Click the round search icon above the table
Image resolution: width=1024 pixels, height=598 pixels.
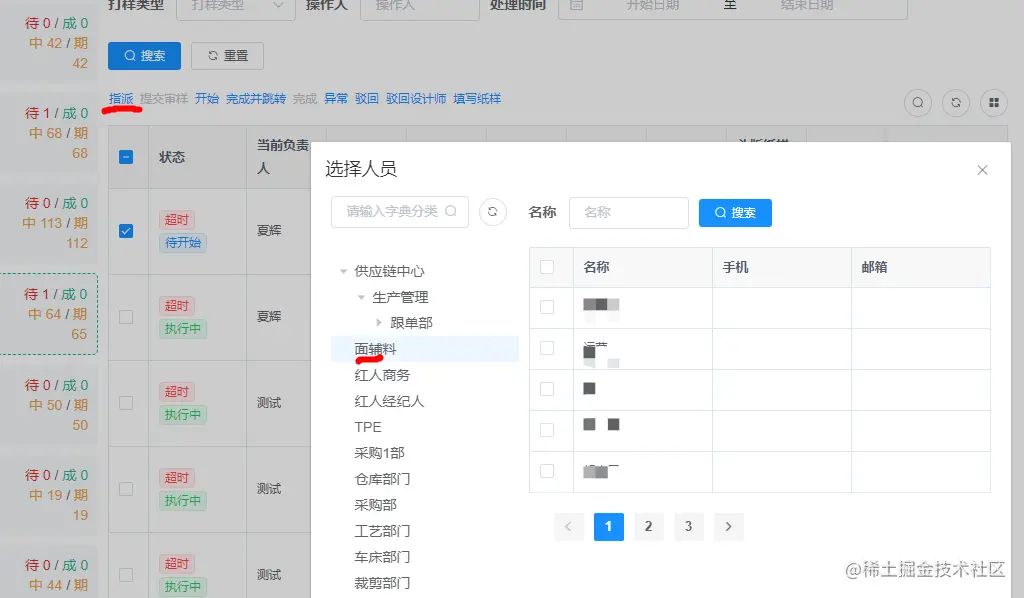pyautogui.click(x=918, y=102)
